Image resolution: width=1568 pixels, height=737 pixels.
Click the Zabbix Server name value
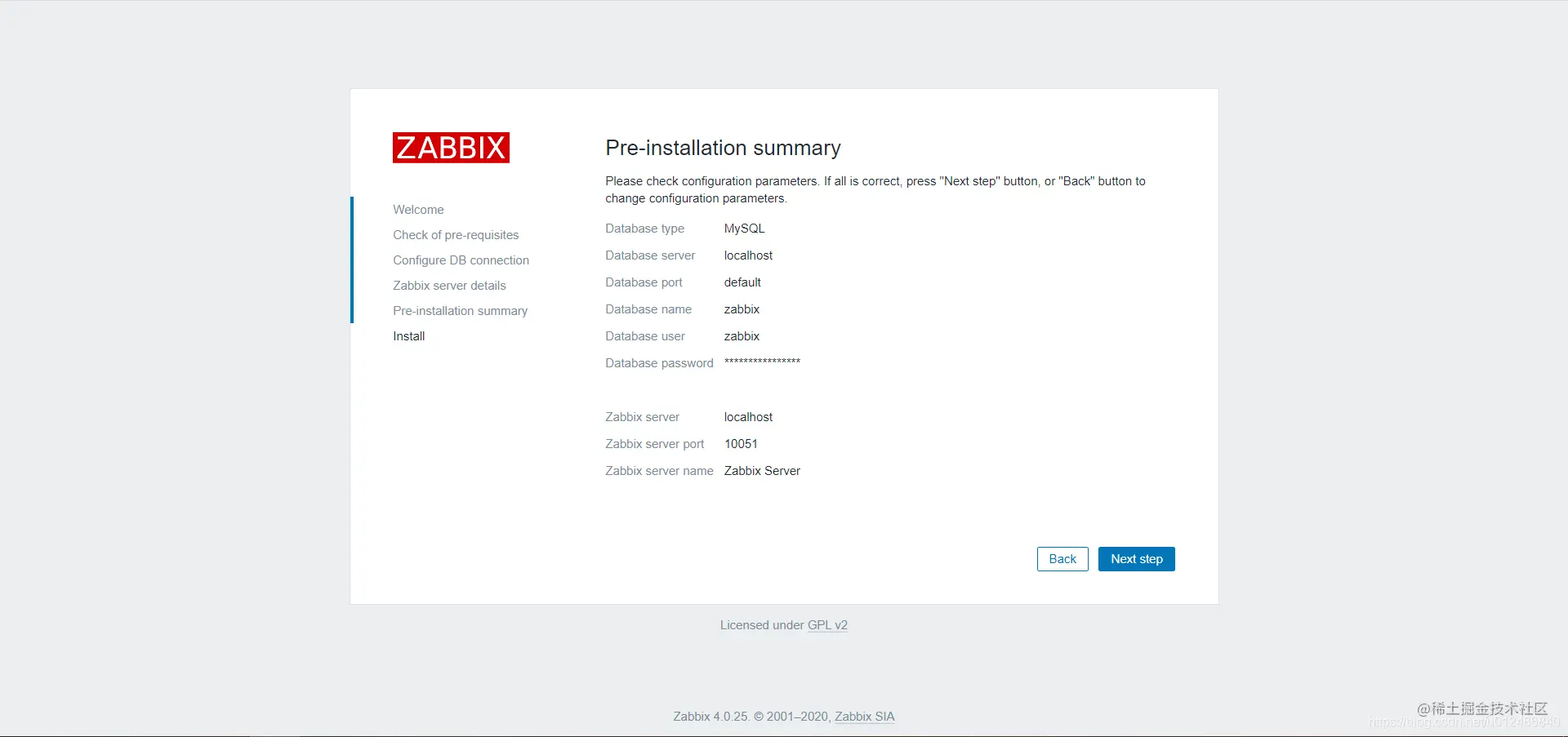point(762,471)
